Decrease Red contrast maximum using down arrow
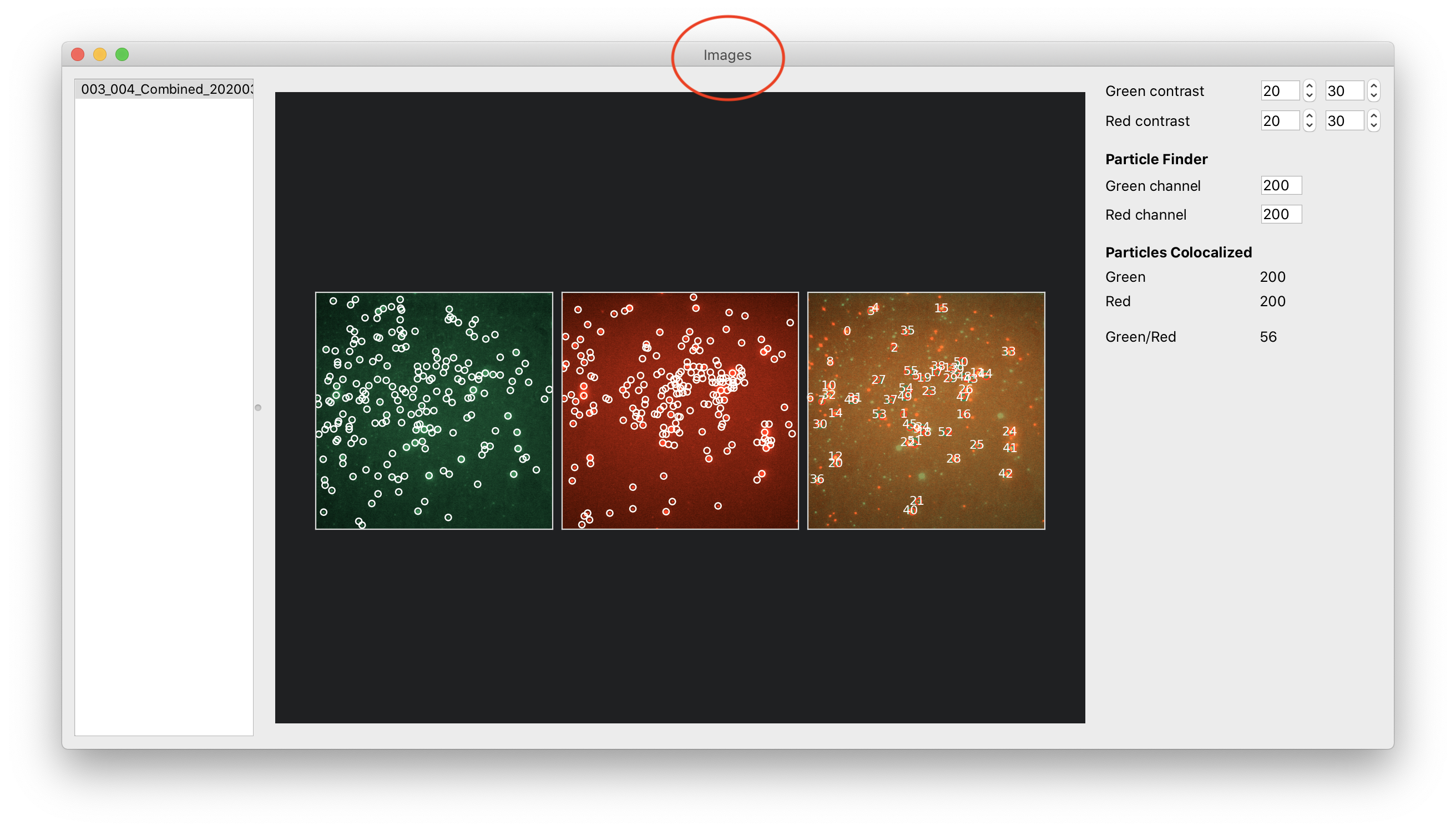Screen dimensions: 1456x831 pyautogui.click(x=1374, y=125)
